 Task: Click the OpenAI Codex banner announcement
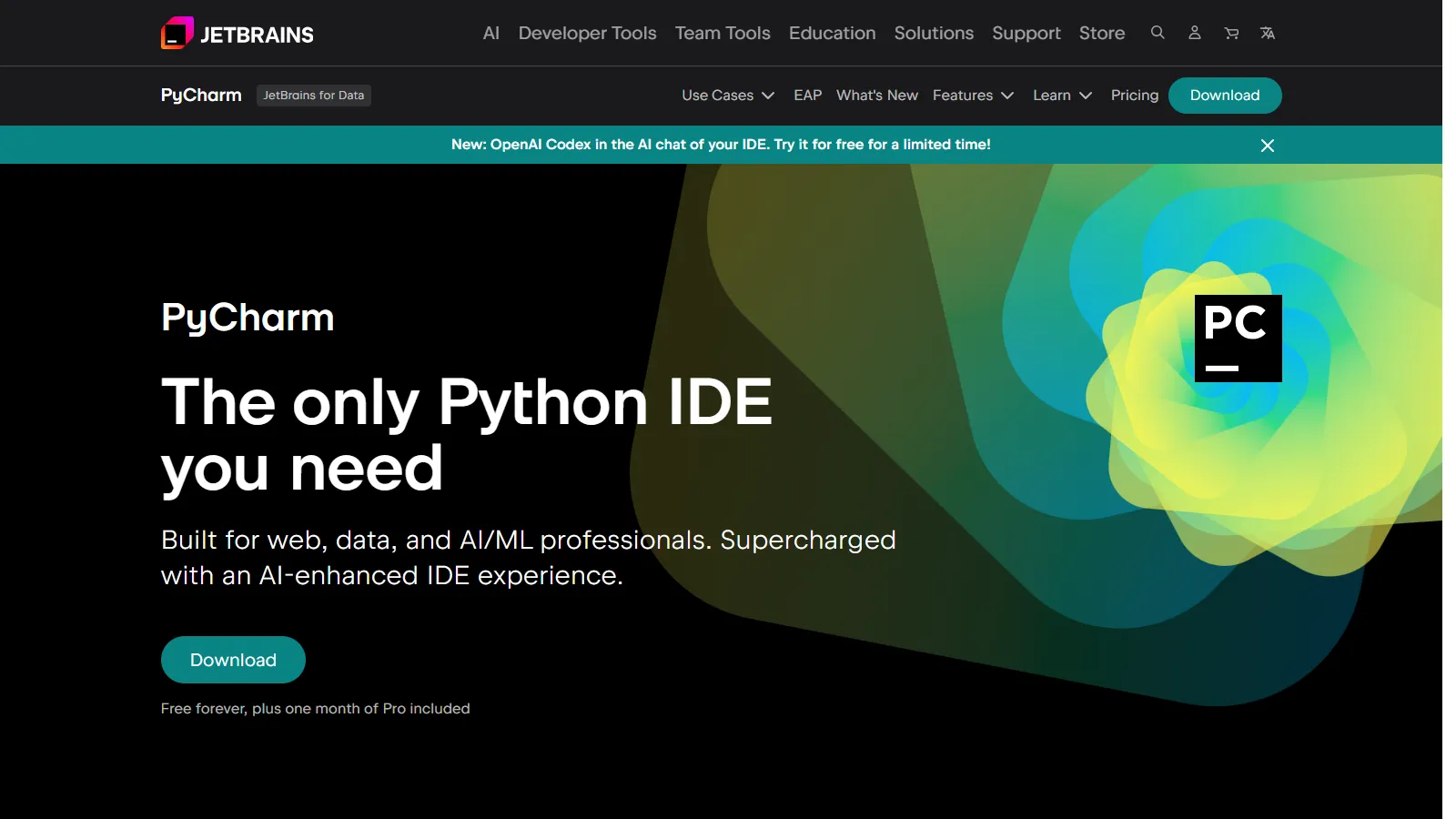tap(721, 144)
